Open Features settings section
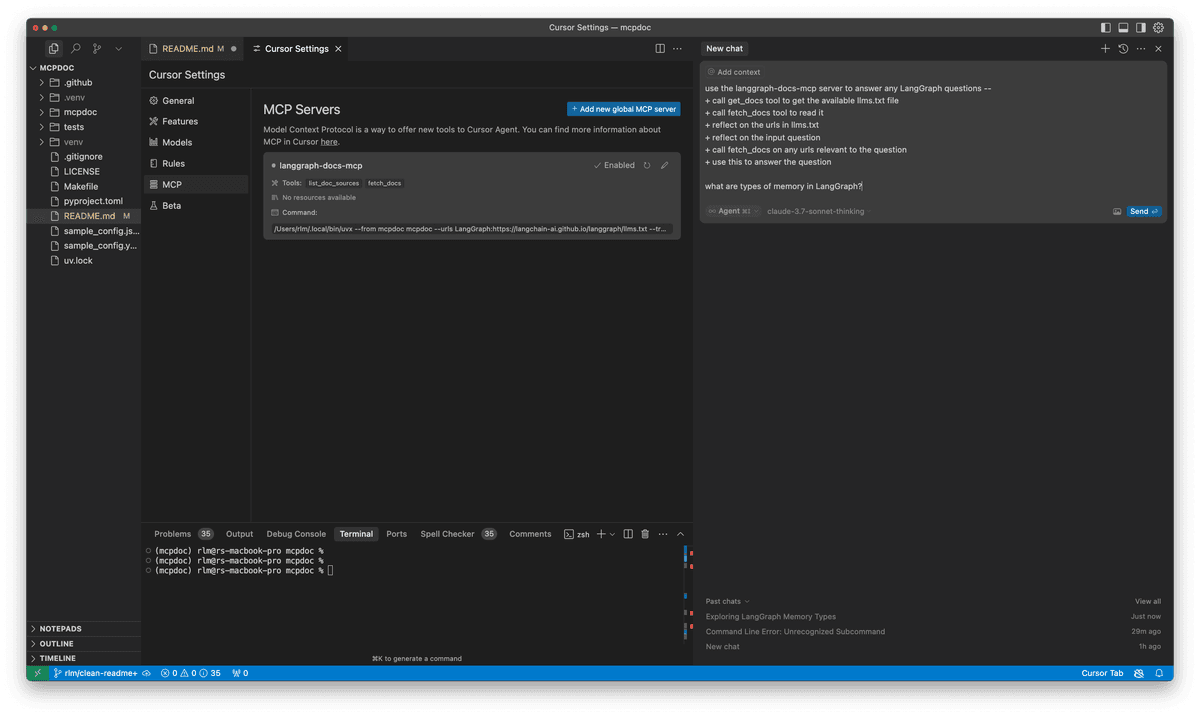This screenshot has height=716, width=1200. [196, 122]
